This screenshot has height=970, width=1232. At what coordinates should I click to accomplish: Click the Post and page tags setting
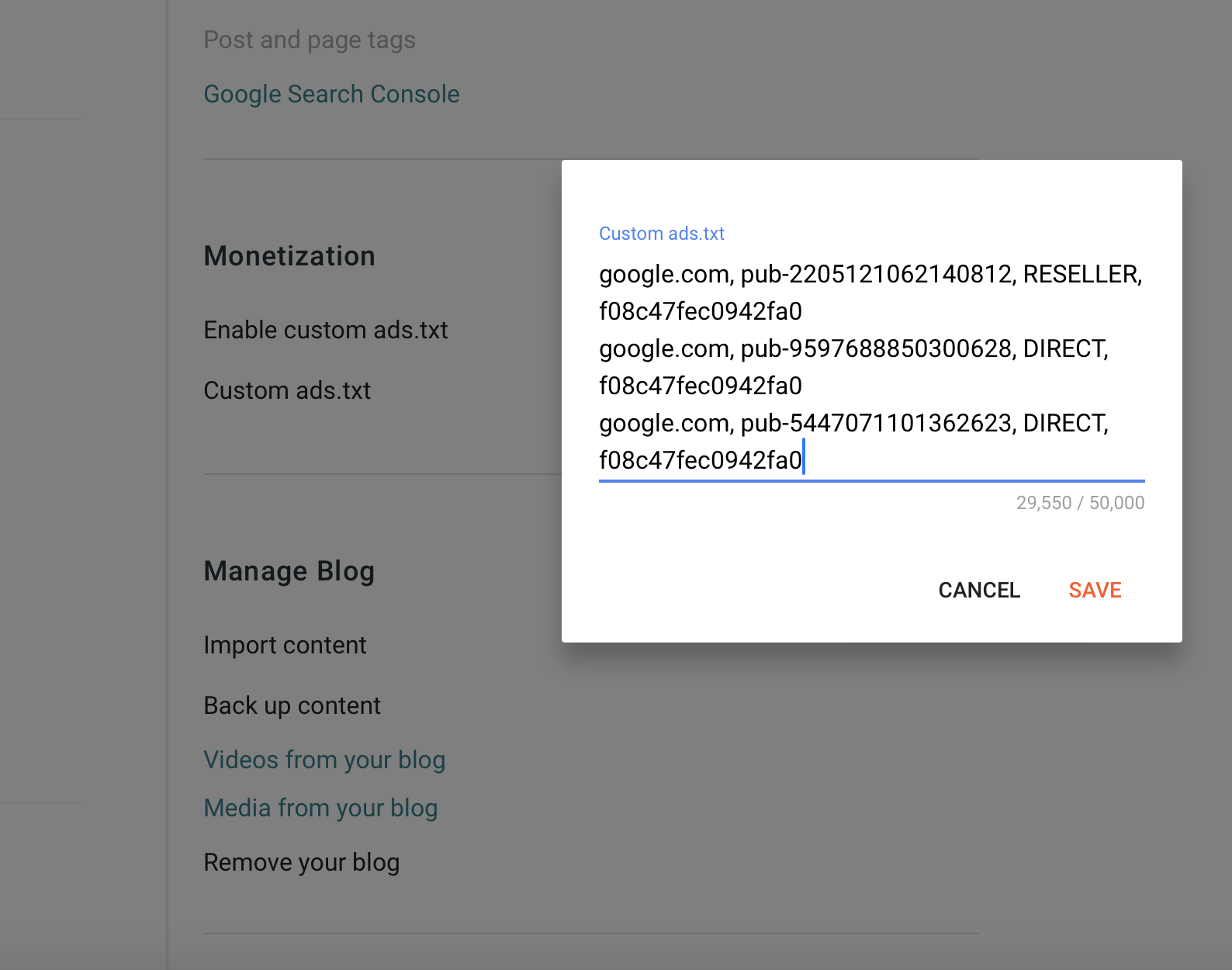(309, 40)
